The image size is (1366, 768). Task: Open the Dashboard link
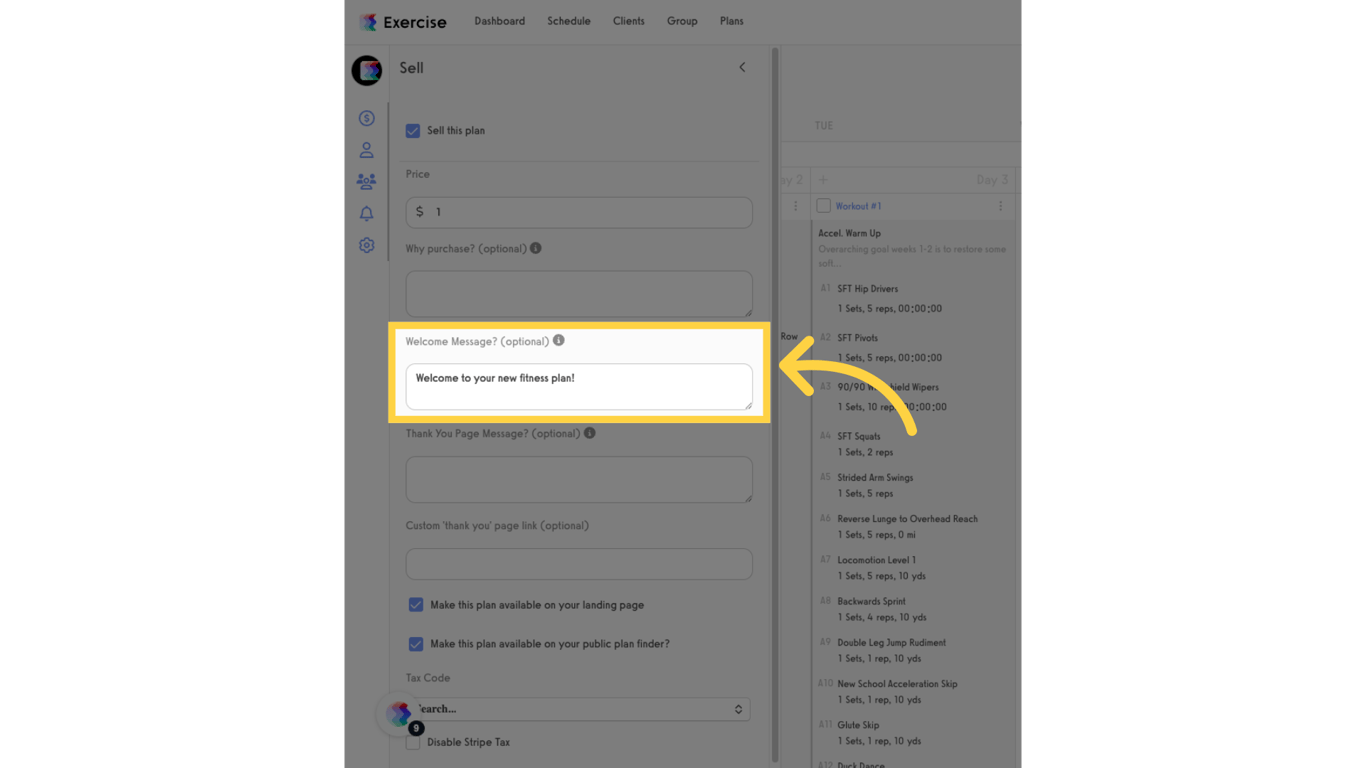pyautogui.click(x=499, y=20)
